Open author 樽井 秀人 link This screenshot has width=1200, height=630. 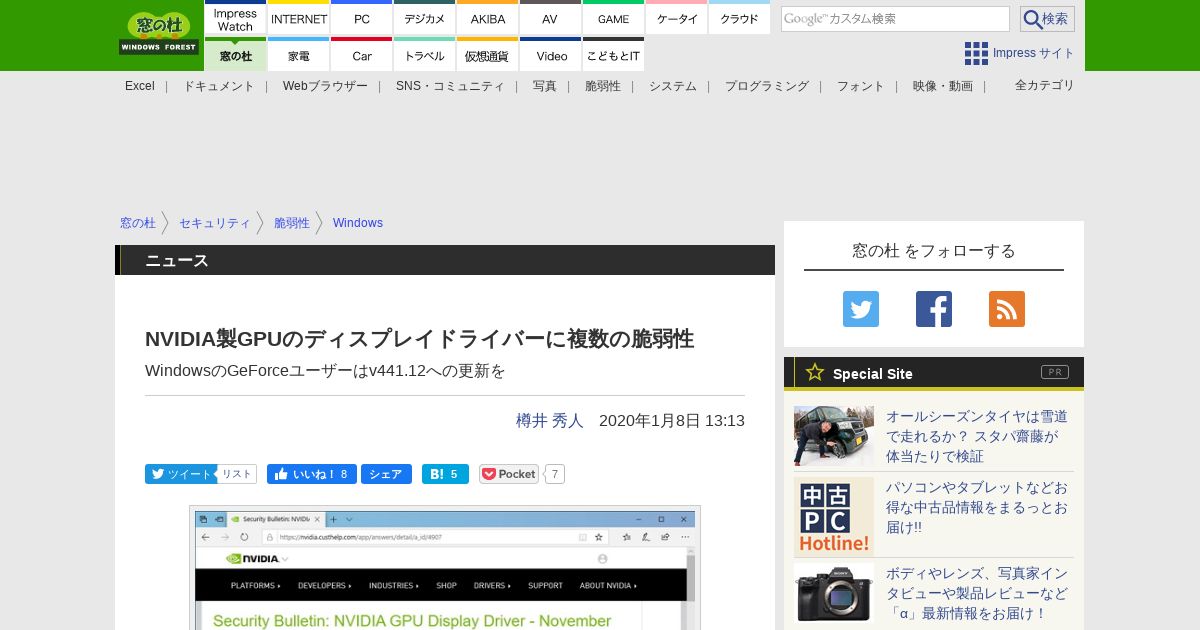pos(550,421)
